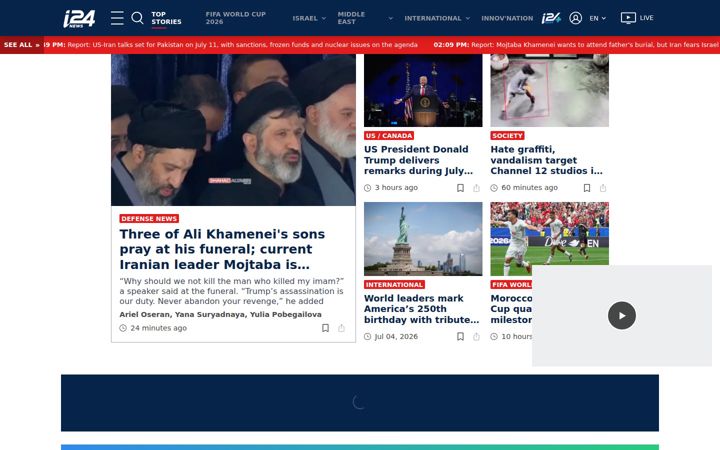Open the hamburger menu
This screenshot has width=720, height=450.
(117, 18)
